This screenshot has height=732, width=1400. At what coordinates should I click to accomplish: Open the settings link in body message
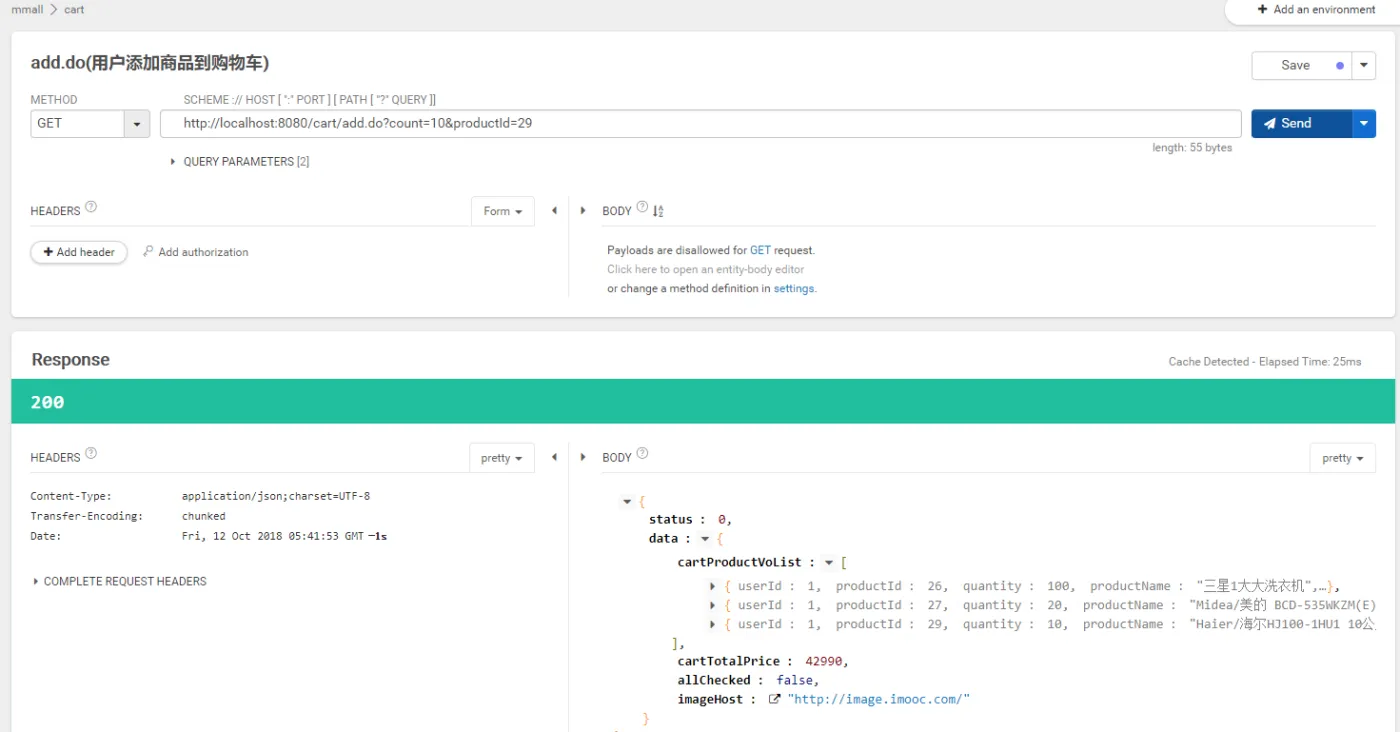pyautogui.click(x=794, y=288)
